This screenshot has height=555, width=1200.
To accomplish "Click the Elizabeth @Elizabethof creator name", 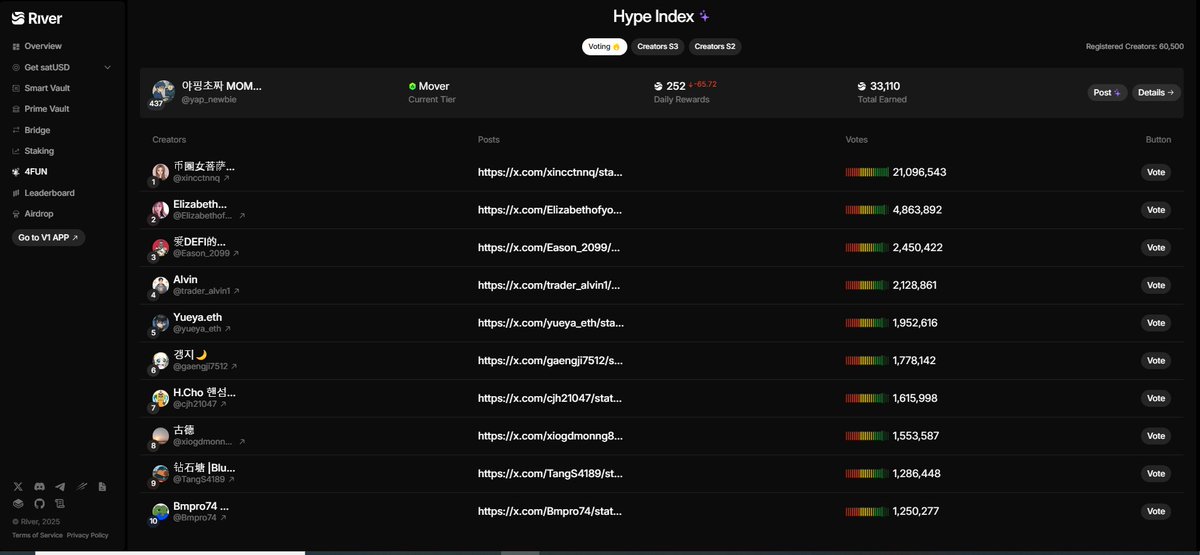I will (200, 204).
